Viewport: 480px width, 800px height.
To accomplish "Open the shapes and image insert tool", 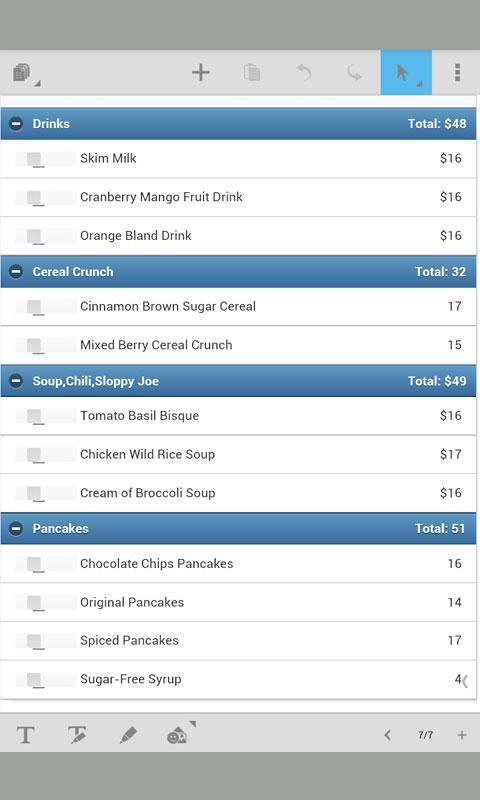I will pyautogui.click(x=179, y=734).
